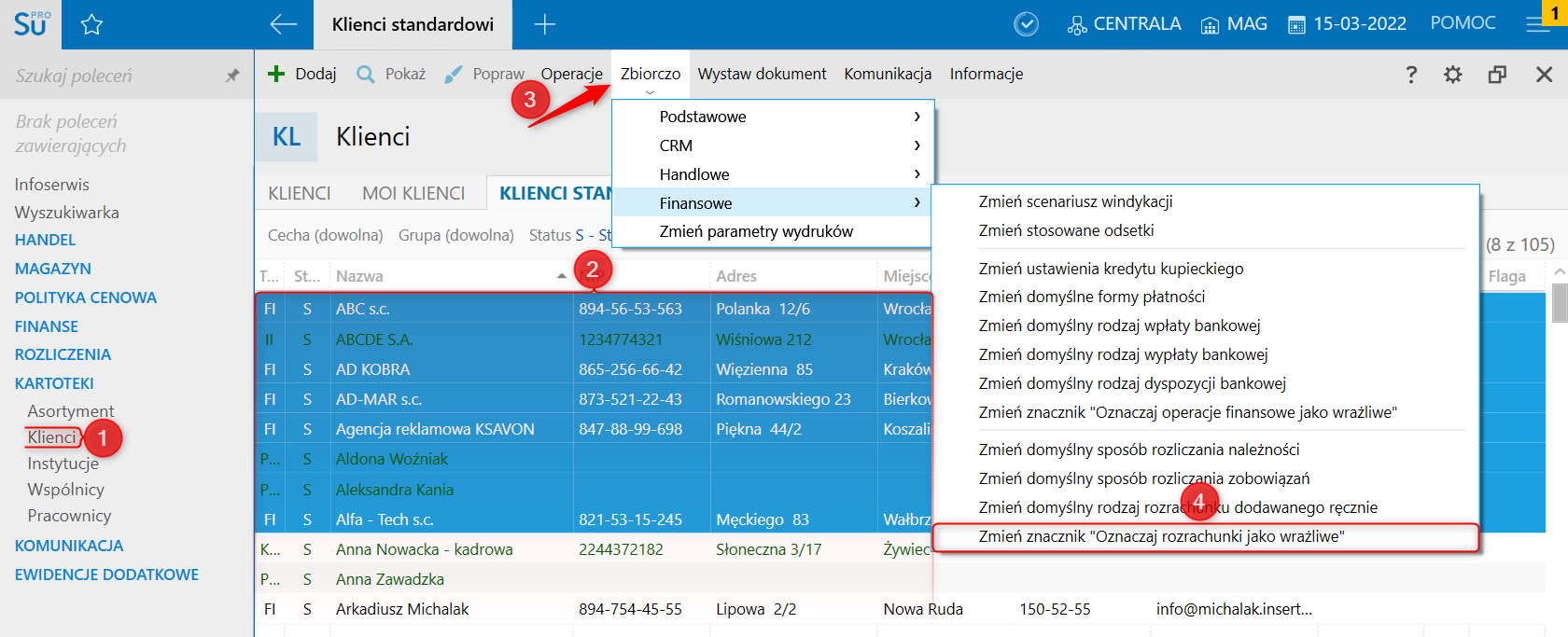The width and height of the screenshot is (1568, 637).
Task: Open the Cecha (dowolna) filter
Action: (x=325, y=235)
